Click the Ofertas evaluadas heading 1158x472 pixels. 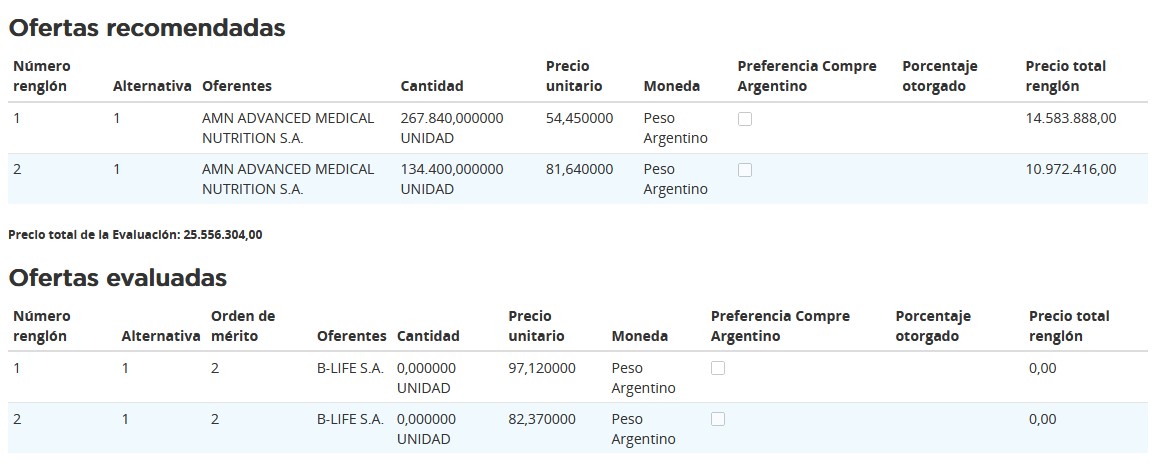118,277
